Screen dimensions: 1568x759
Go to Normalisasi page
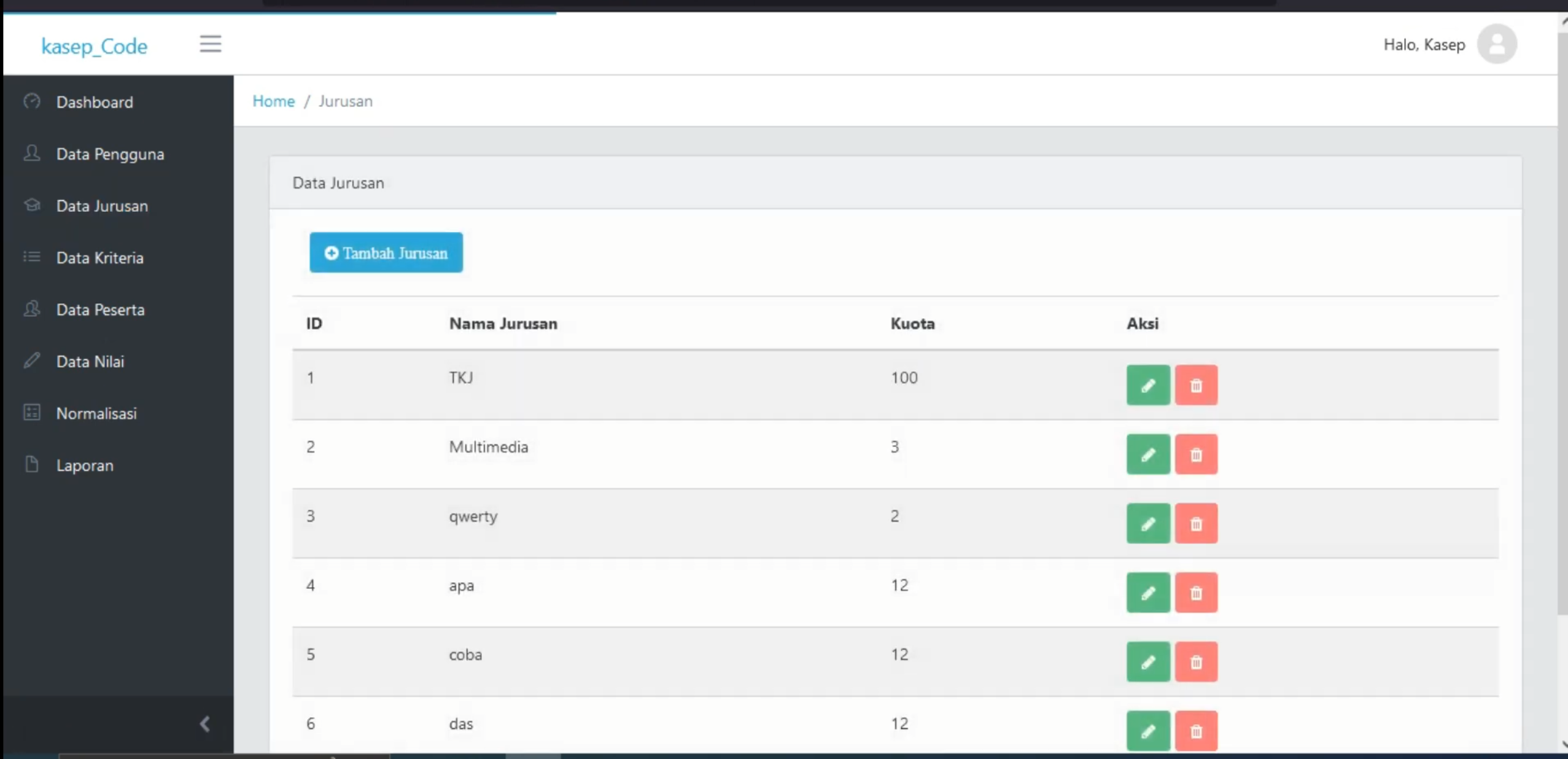point(118,413)
